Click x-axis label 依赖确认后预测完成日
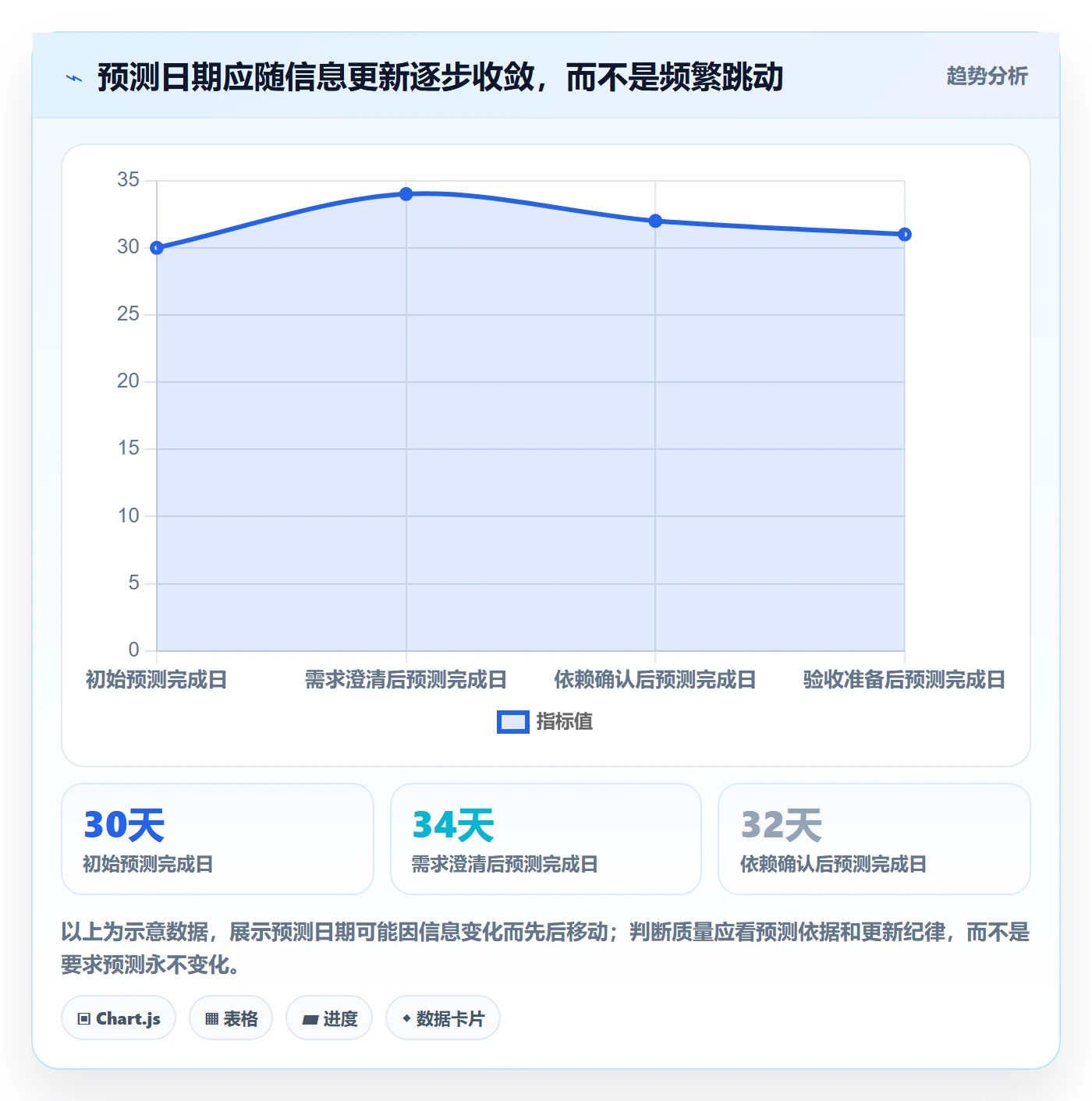 coord(655,680)
